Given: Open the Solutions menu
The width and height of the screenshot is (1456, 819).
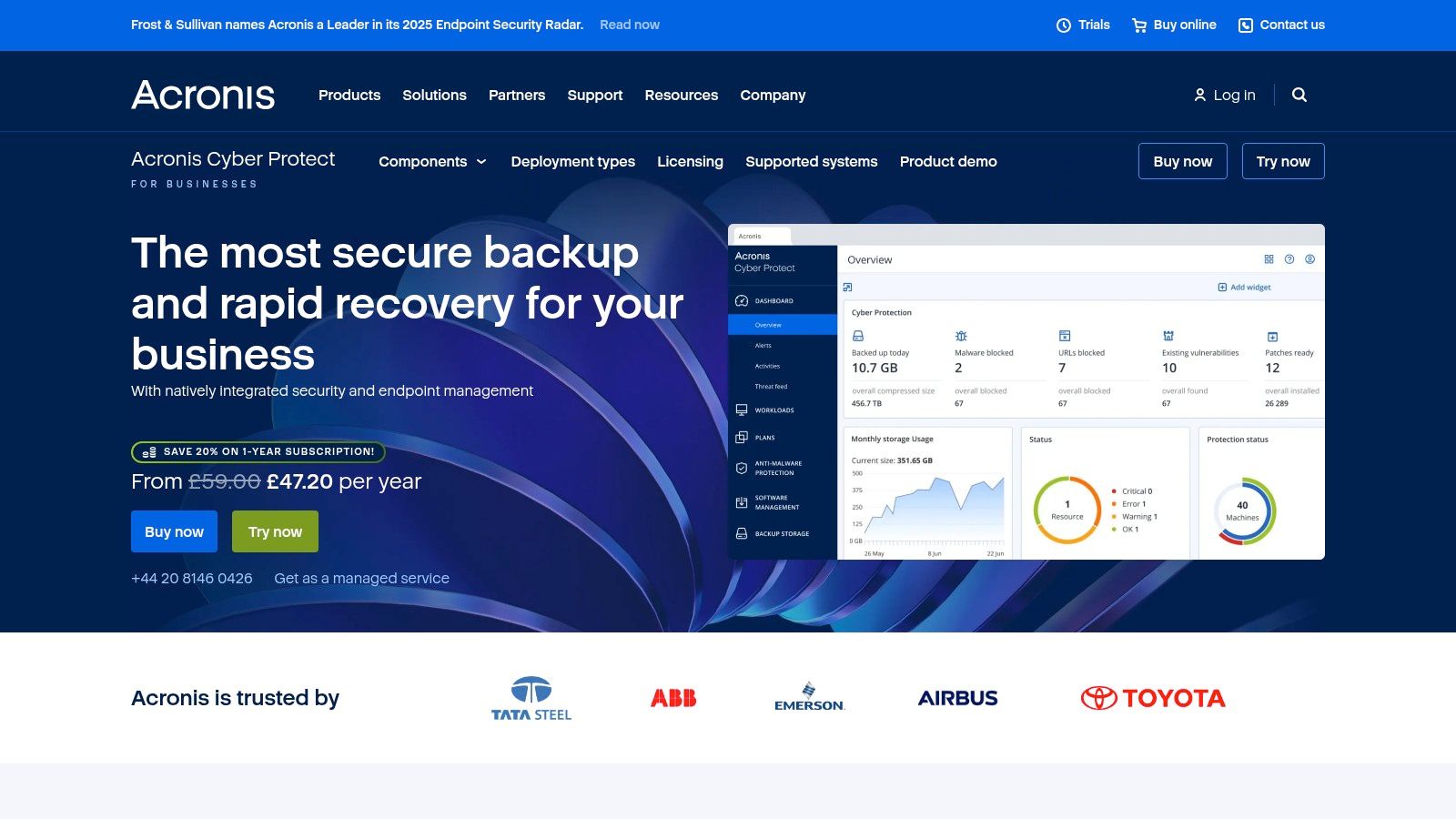Looking at the screenshot, I should [x=435, y=95].
